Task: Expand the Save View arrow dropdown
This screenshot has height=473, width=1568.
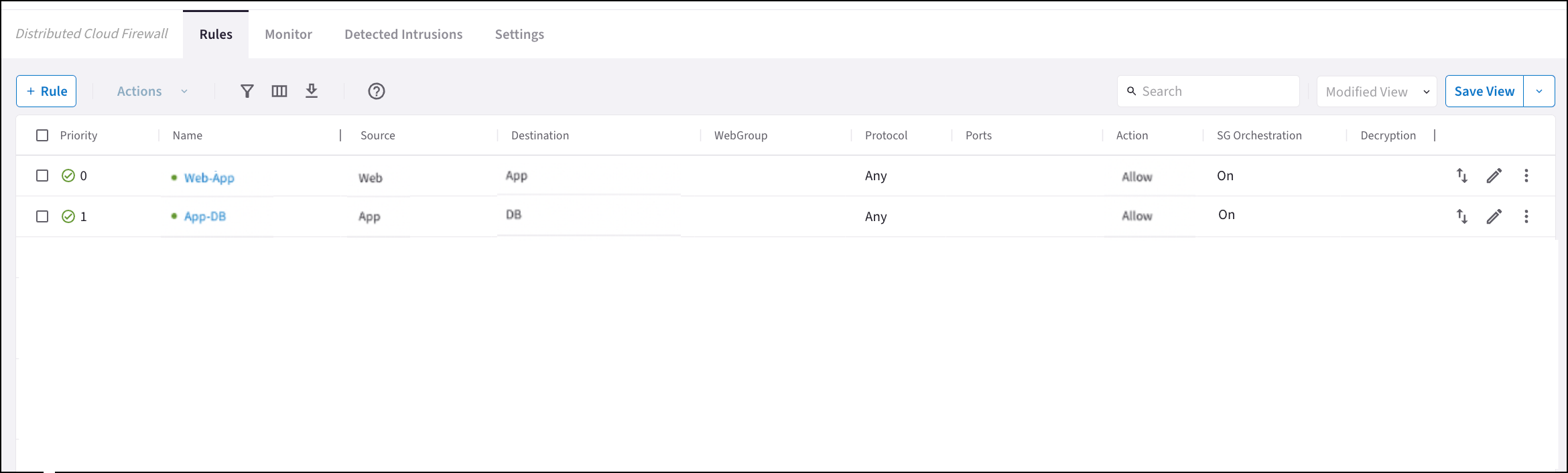Action: [x=1539, y=91]
